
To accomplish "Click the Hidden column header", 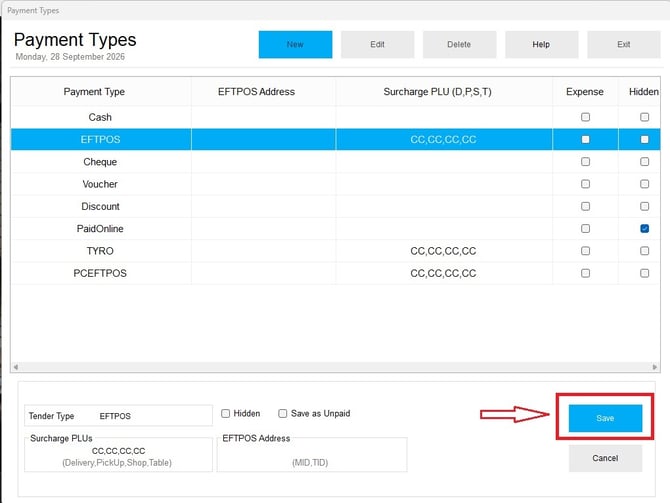I will (x=639, y=91).
